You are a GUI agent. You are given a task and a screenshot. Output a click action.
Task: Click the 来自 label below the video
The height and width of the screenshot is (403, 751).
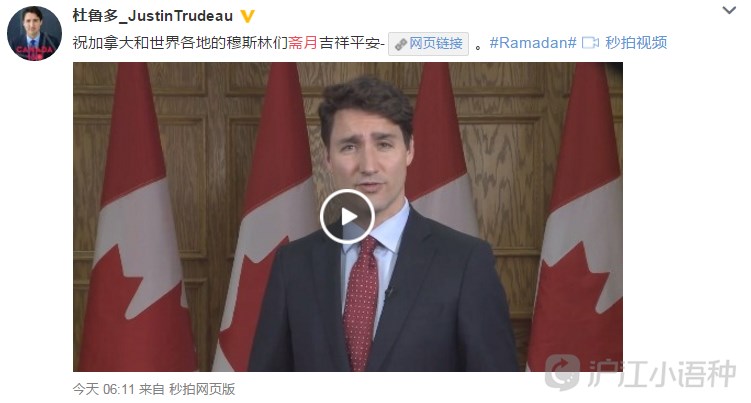152,389
